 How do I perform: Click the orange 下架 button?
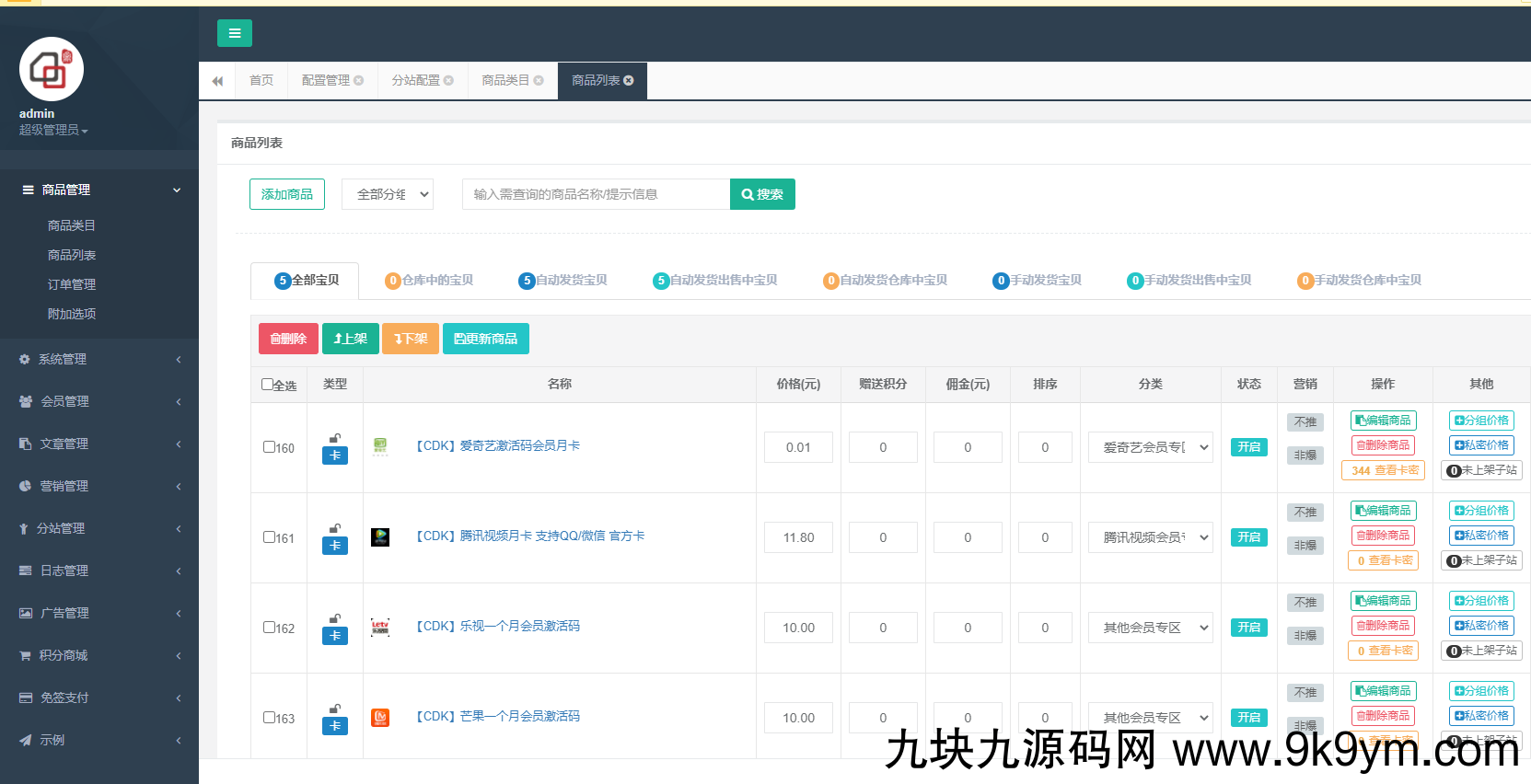tap(411, 339)
